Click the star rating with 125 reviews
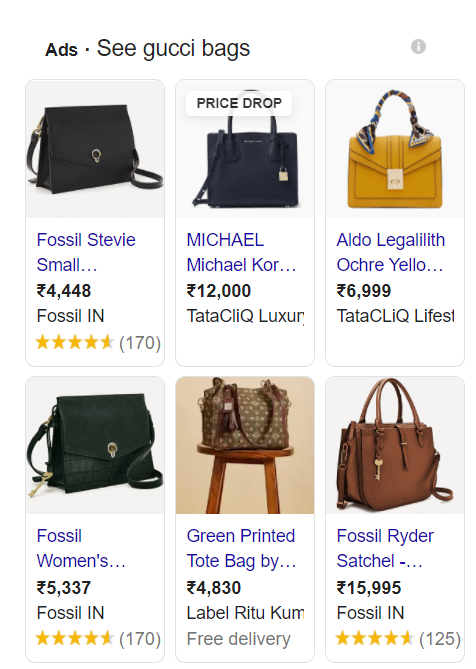Screen dimensions: 476x669 398,639
